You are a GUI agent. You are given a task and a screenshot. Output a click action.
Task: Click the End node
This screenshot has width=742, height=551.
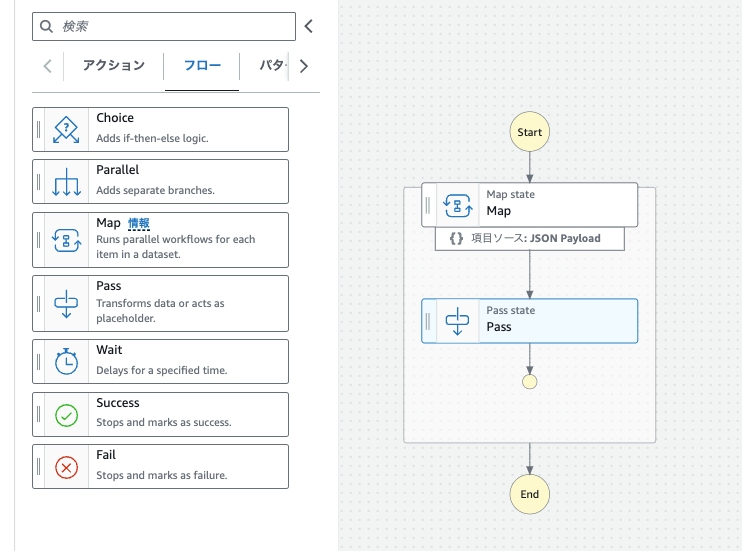click(x=530, y=494)
